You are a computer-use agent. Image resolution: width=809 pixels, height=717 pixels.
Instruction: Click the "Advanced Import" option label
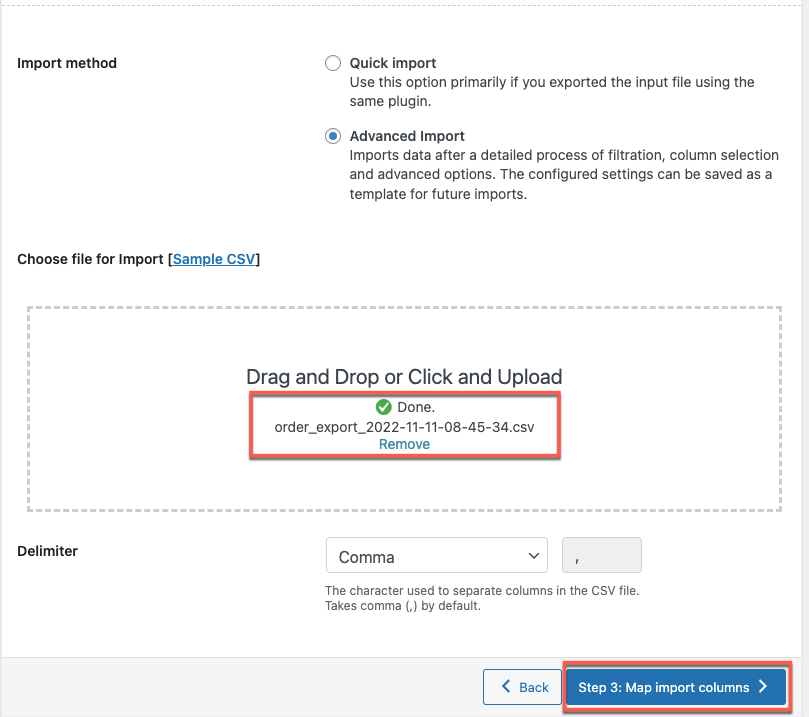407,136
